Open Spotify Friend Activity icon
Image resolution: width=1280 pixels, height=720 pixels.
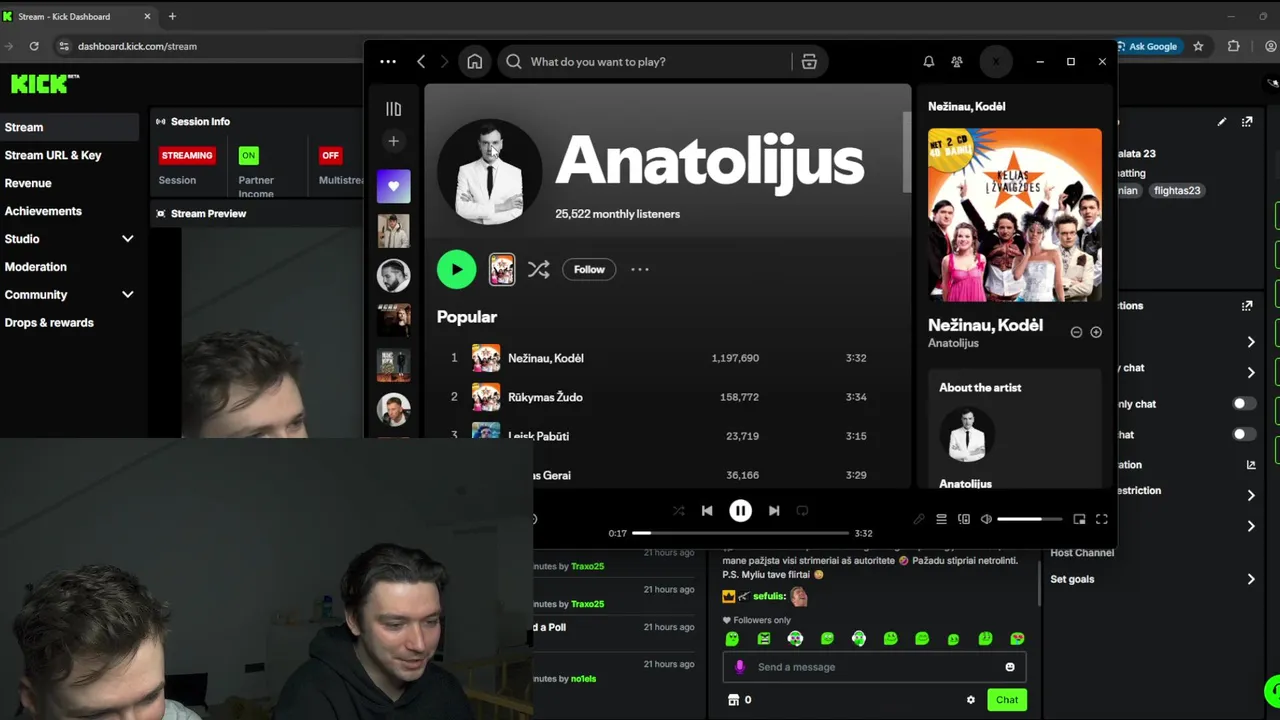point(957,62)
